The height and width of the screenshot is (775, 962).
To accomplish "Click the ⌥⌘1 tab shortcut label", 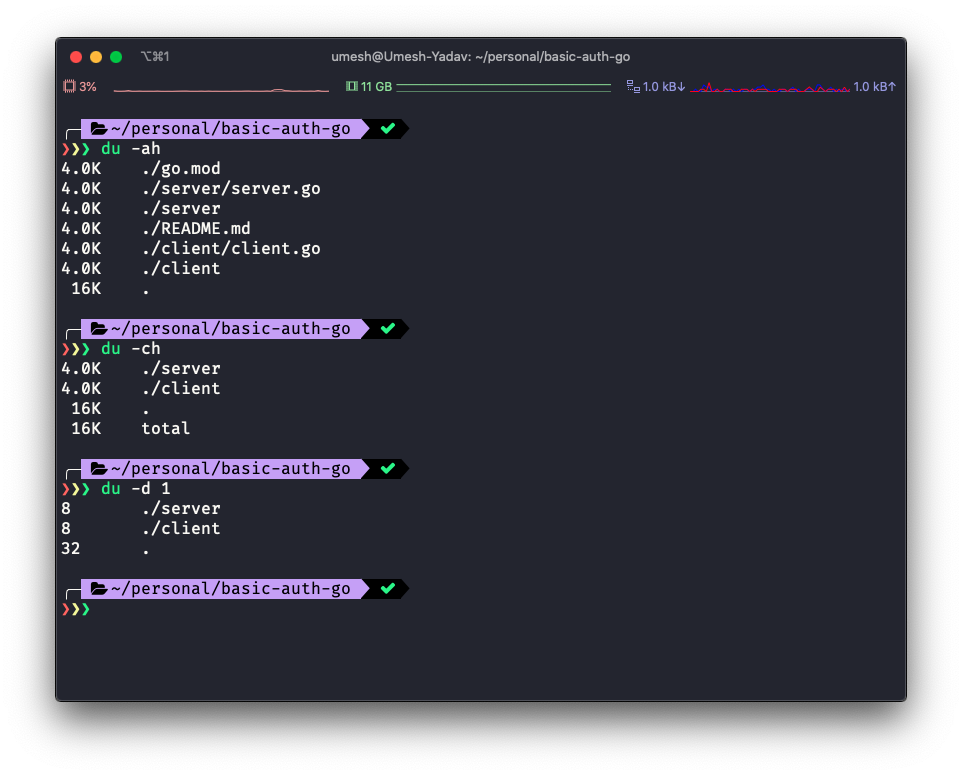I will pos(153,56).
